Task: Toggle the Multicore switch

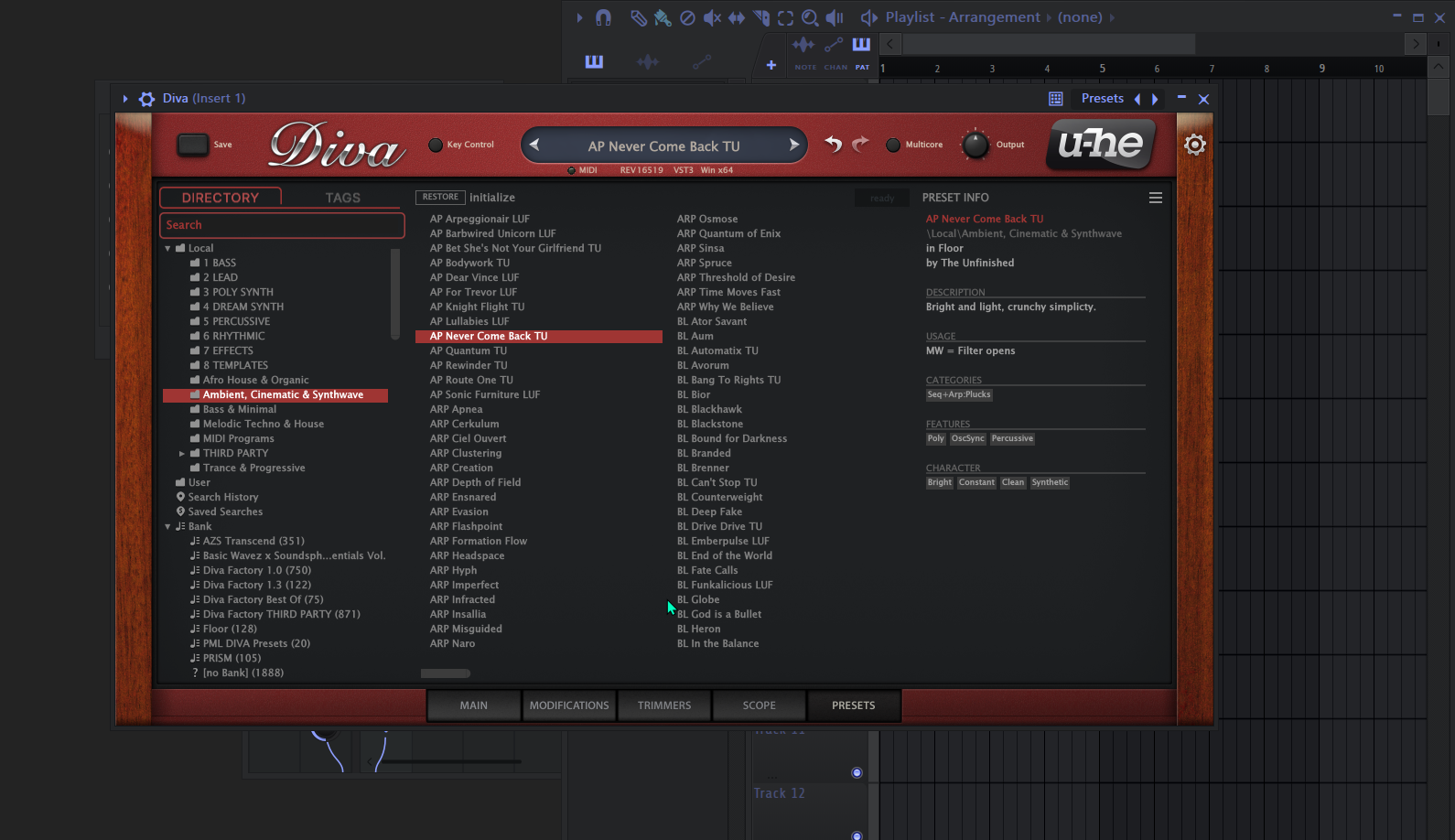Action: (893, 145)
